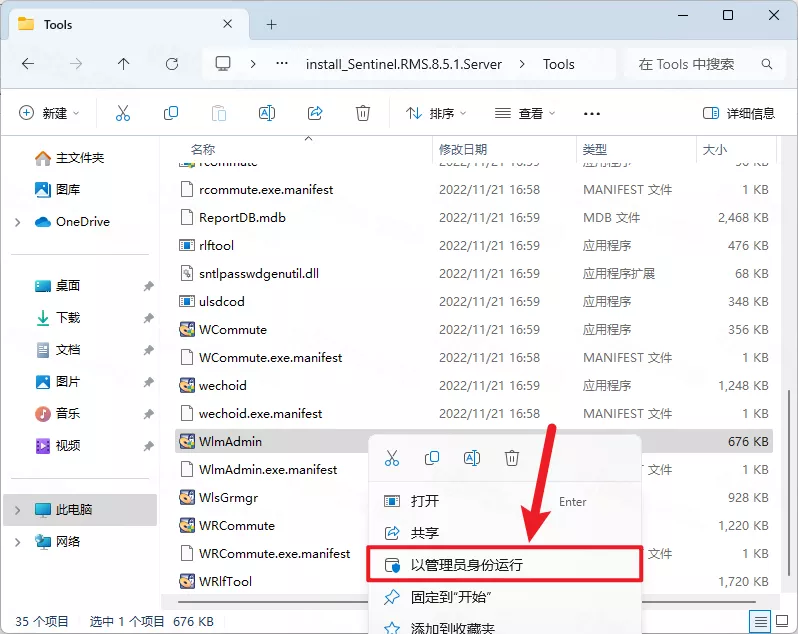Click the Rename icon in the toolbar

tap(267, 113)
